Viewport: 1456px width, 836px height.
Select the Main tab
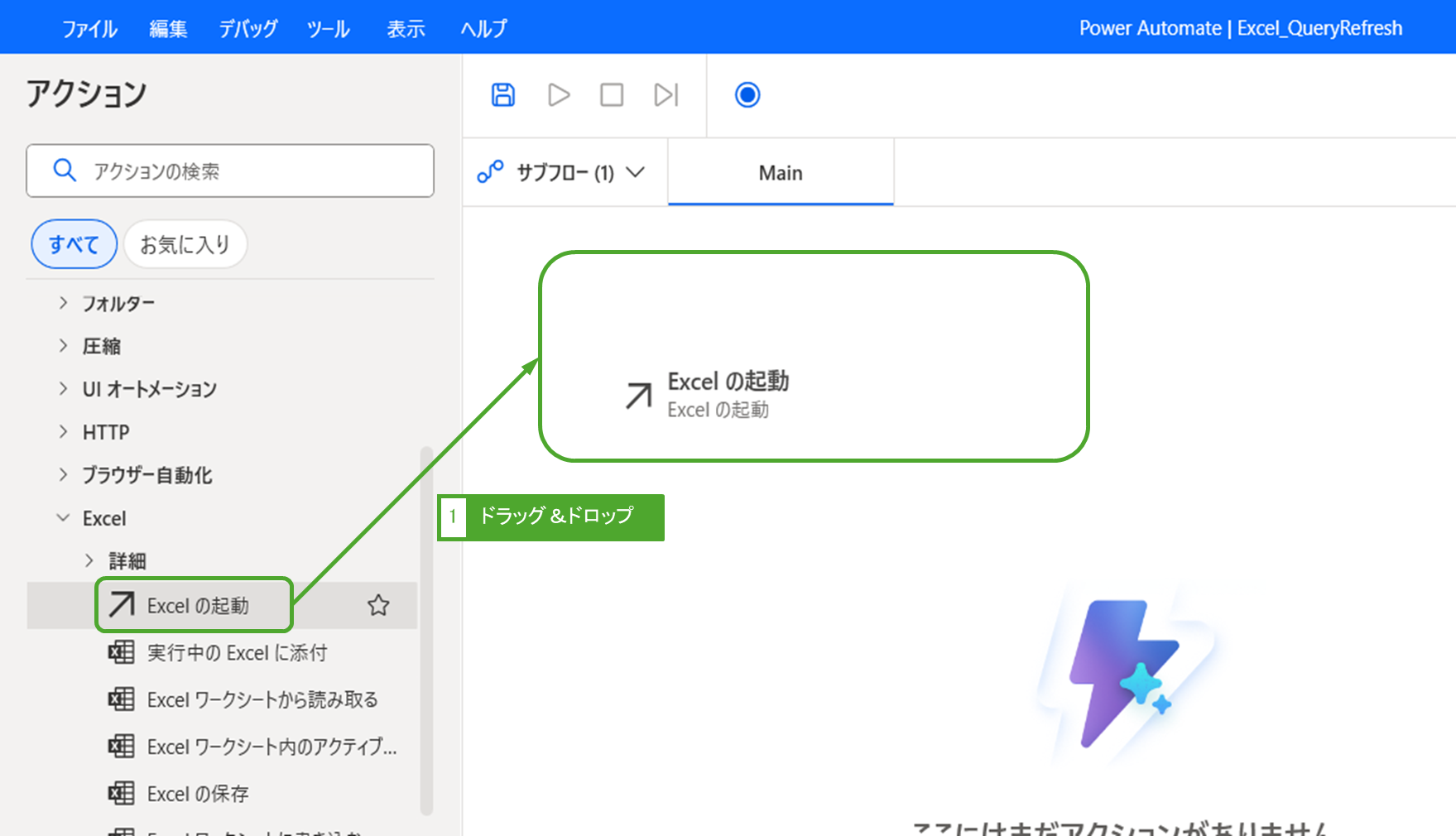pos(780,173)
